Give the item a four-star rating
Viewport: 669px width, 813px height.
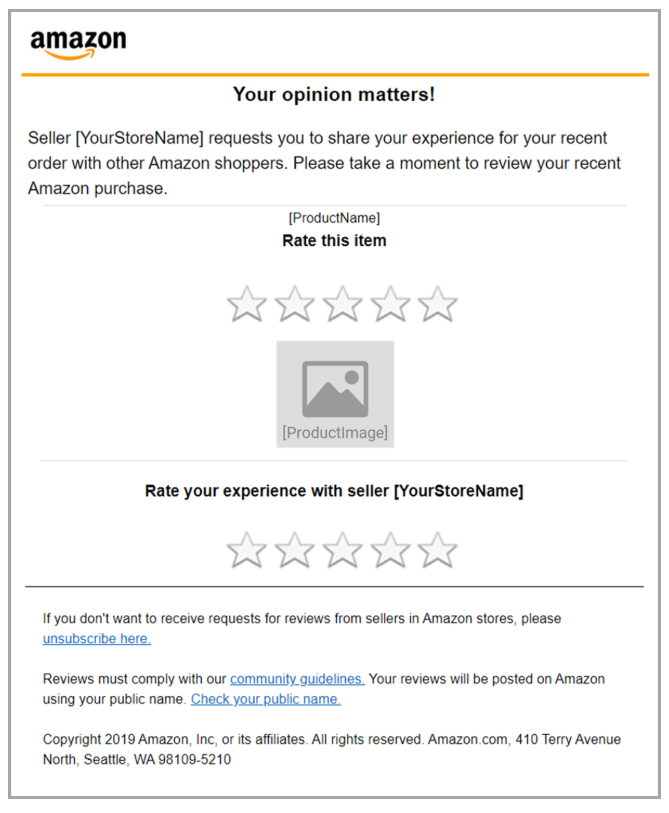point(390,304)
